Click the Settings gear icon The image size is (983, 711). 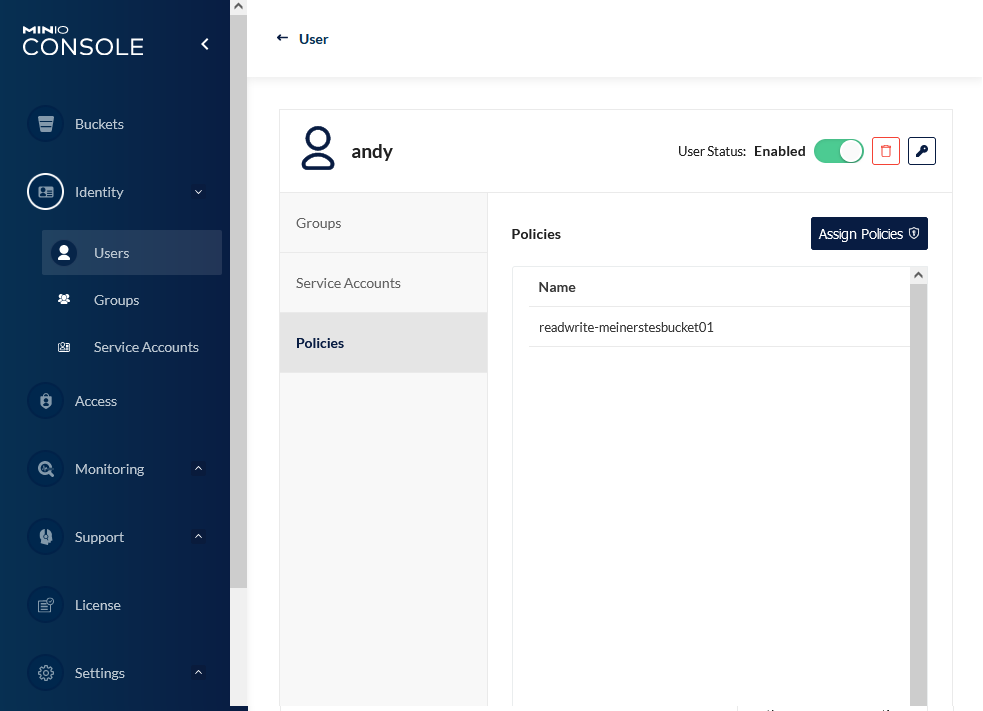coord(45,673)
